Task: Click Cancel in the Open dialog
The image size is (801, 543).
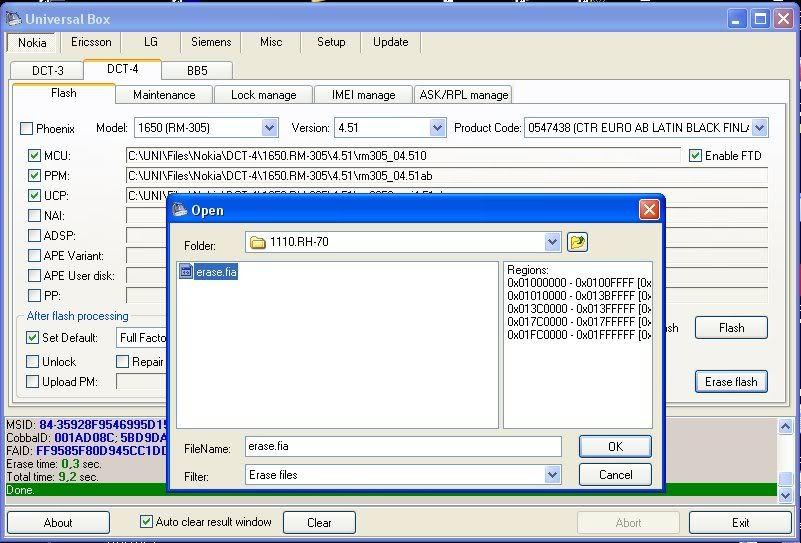Action: click(x=615, y=475)
